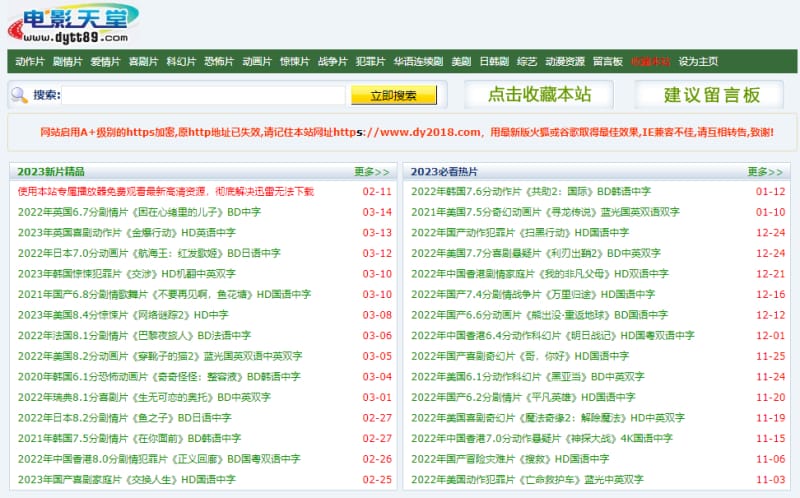Open the 《神探大战》 4K movie link
Screen dimensions: 800x498
pos(542,438)
